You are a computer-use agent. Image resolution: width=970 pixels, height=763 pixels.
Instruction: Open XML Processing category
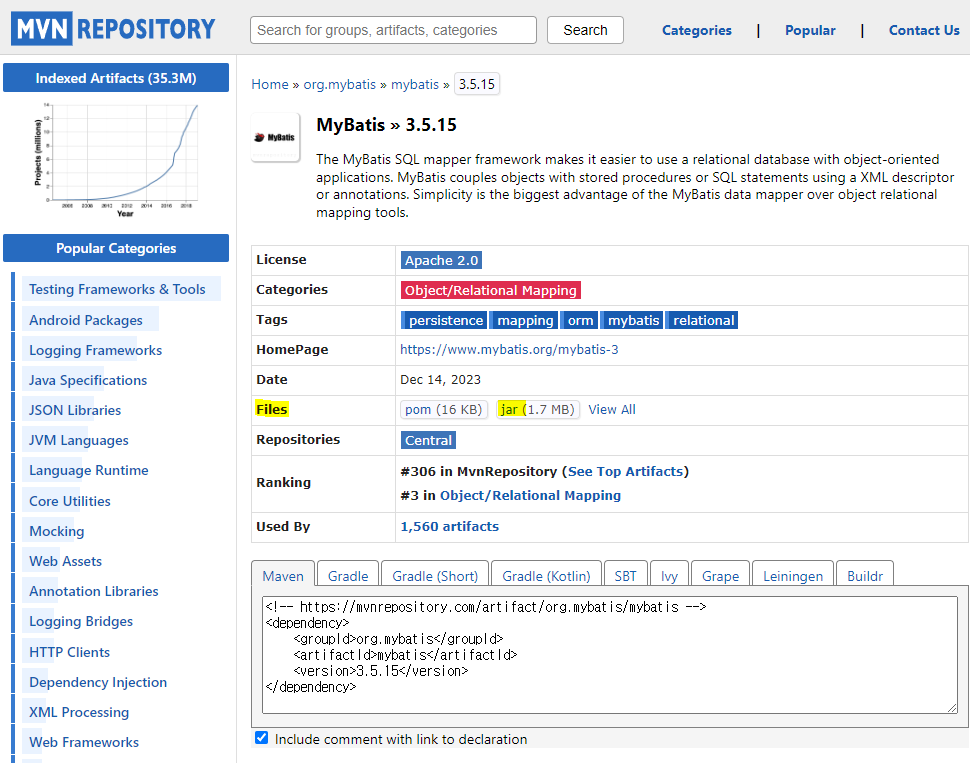pyautogui.click(x=79, y=712)
